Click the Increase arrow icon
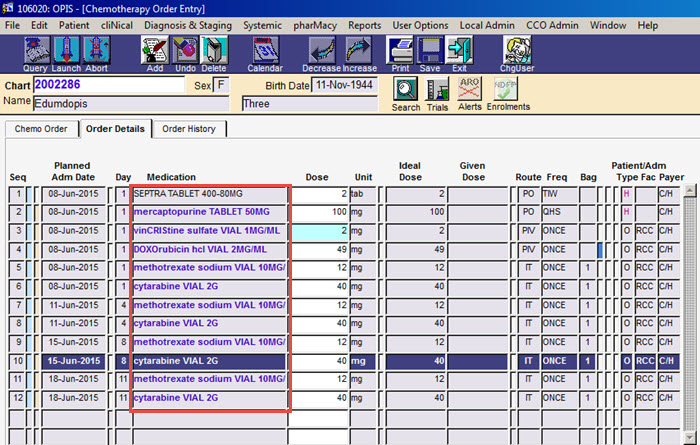This screenshot has width=700, height=445. click(x=358, y=51)
